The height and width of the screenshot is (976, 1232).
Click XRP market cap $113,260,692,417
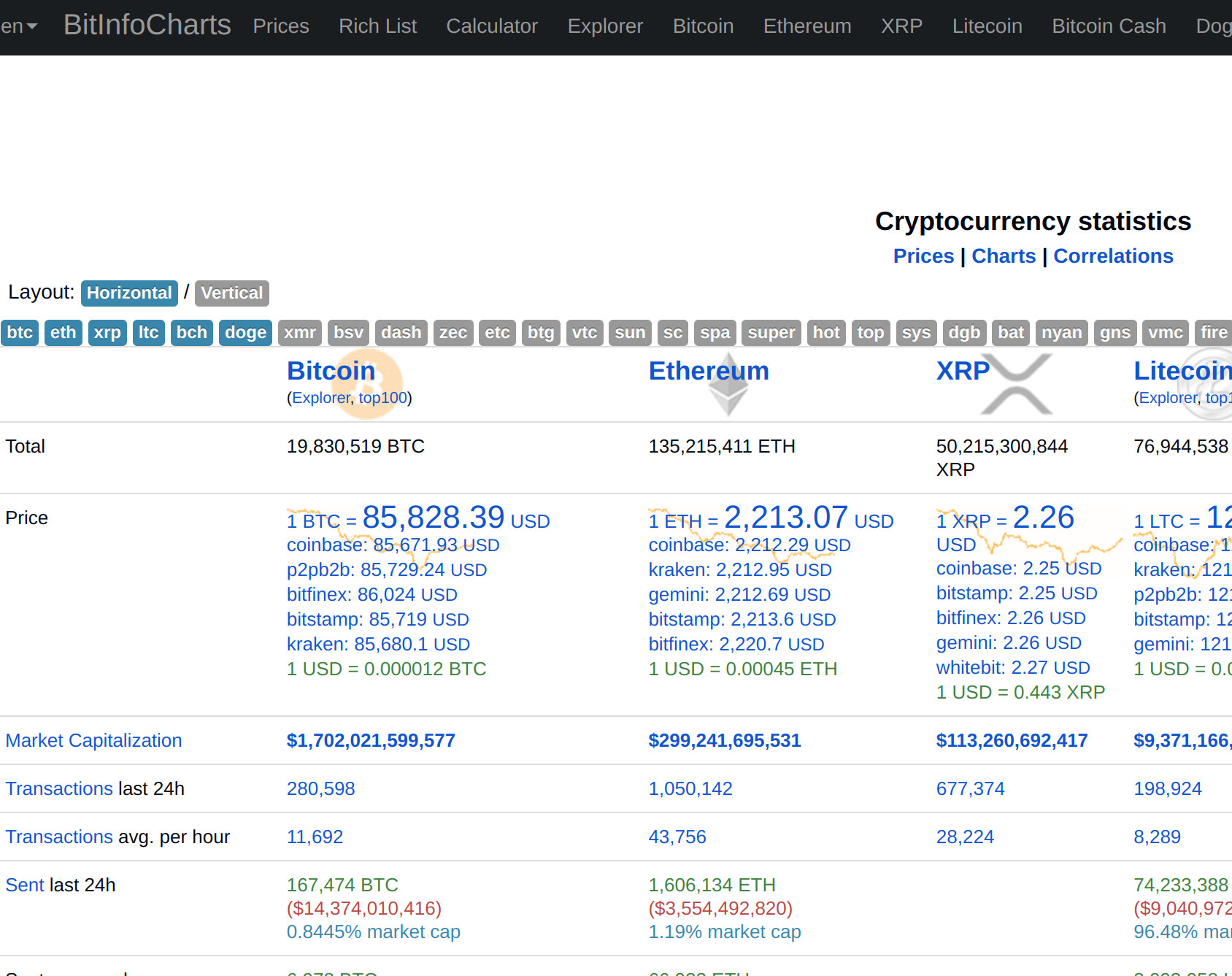coord(1012,740)
